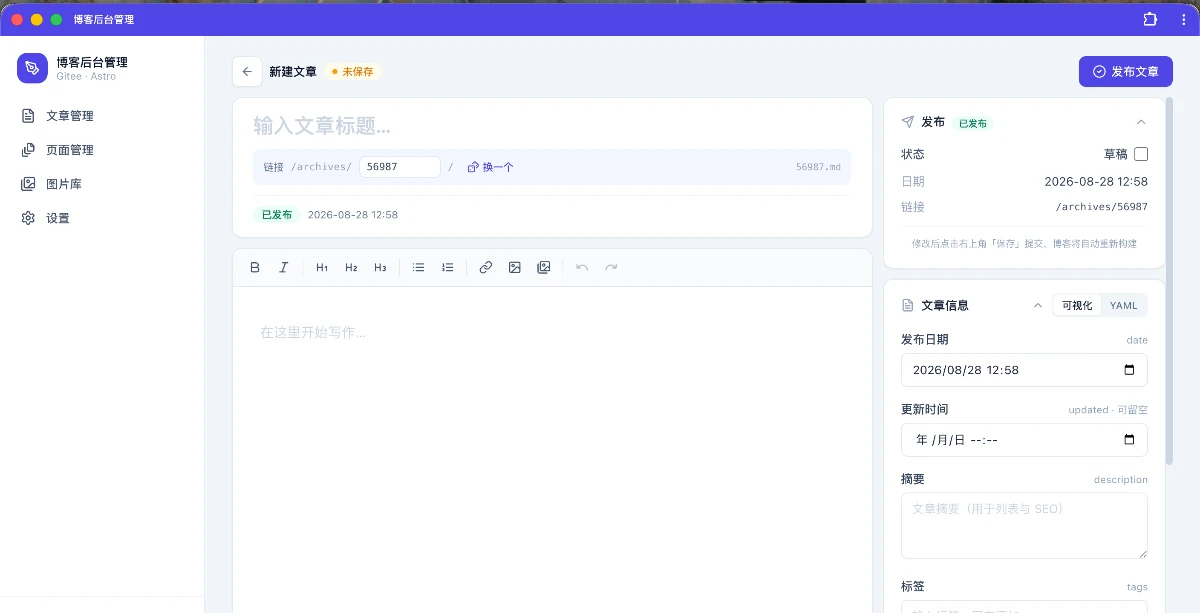Switch to 可视化 tab
Viewport: 1200px width, 613px height.
coord(1077,305)
